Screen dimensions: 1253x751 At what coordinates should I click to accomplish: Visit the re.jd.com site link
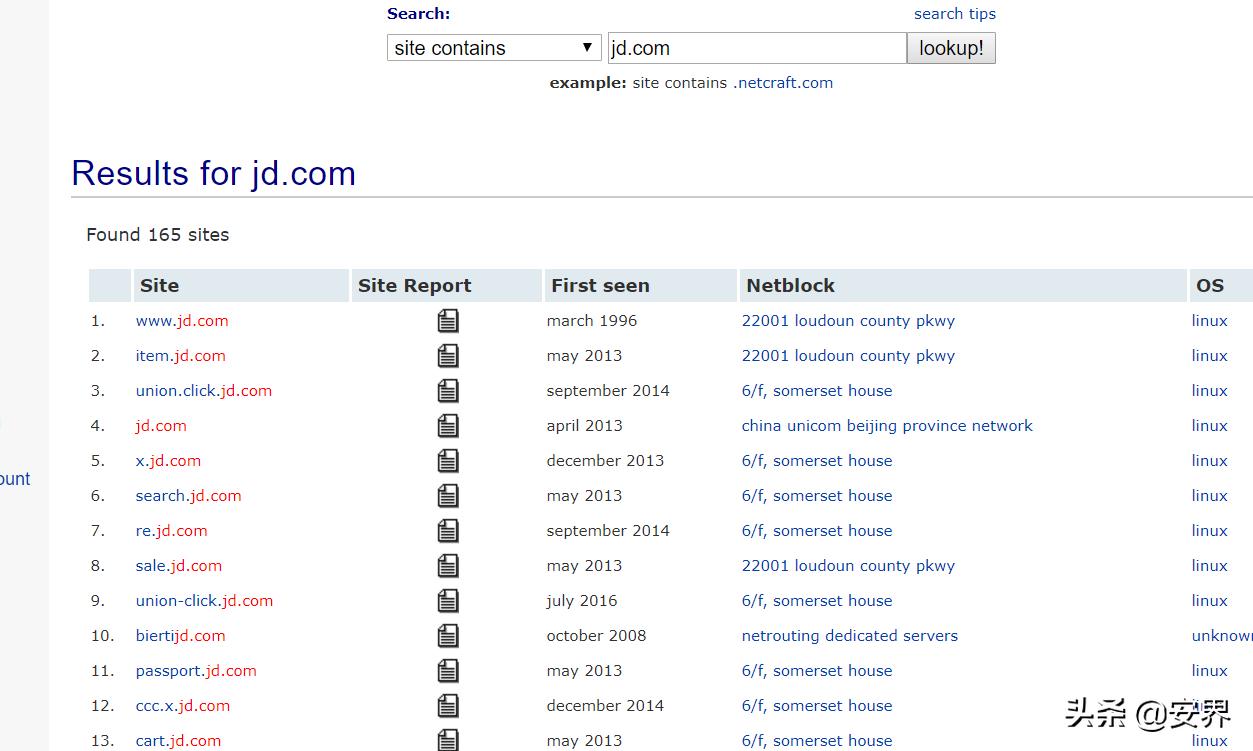click(x=171, y=531)
